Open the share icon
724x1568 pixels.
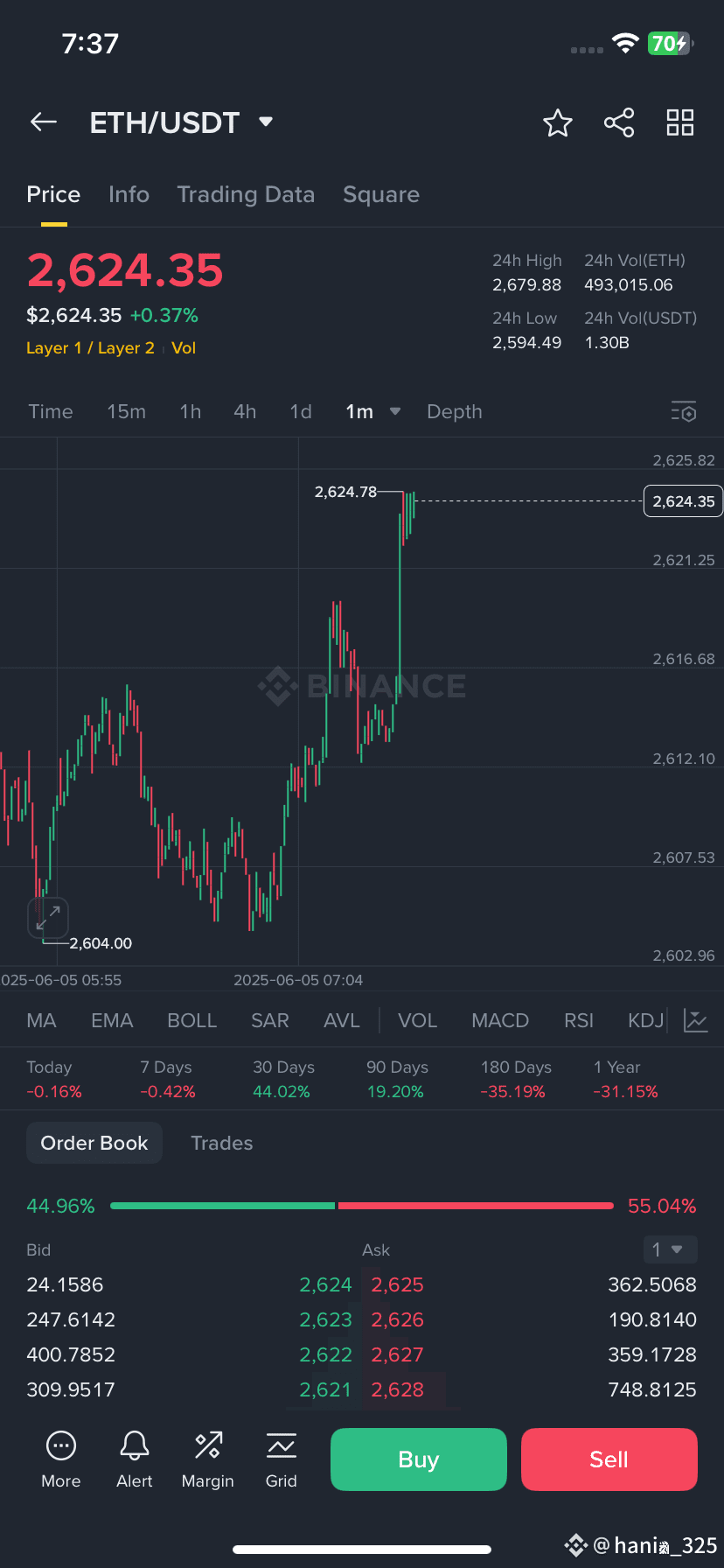619,122
